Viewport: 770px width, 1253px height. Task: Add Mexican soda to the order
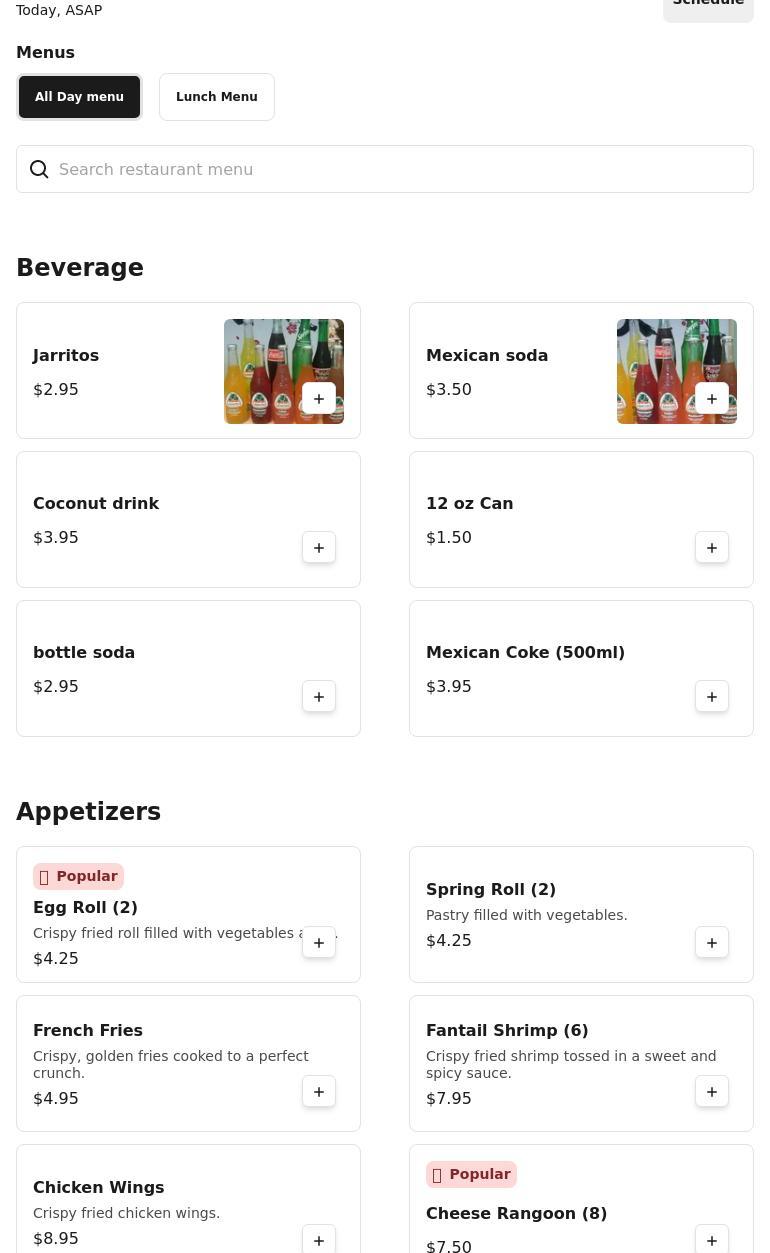point(712,399)
